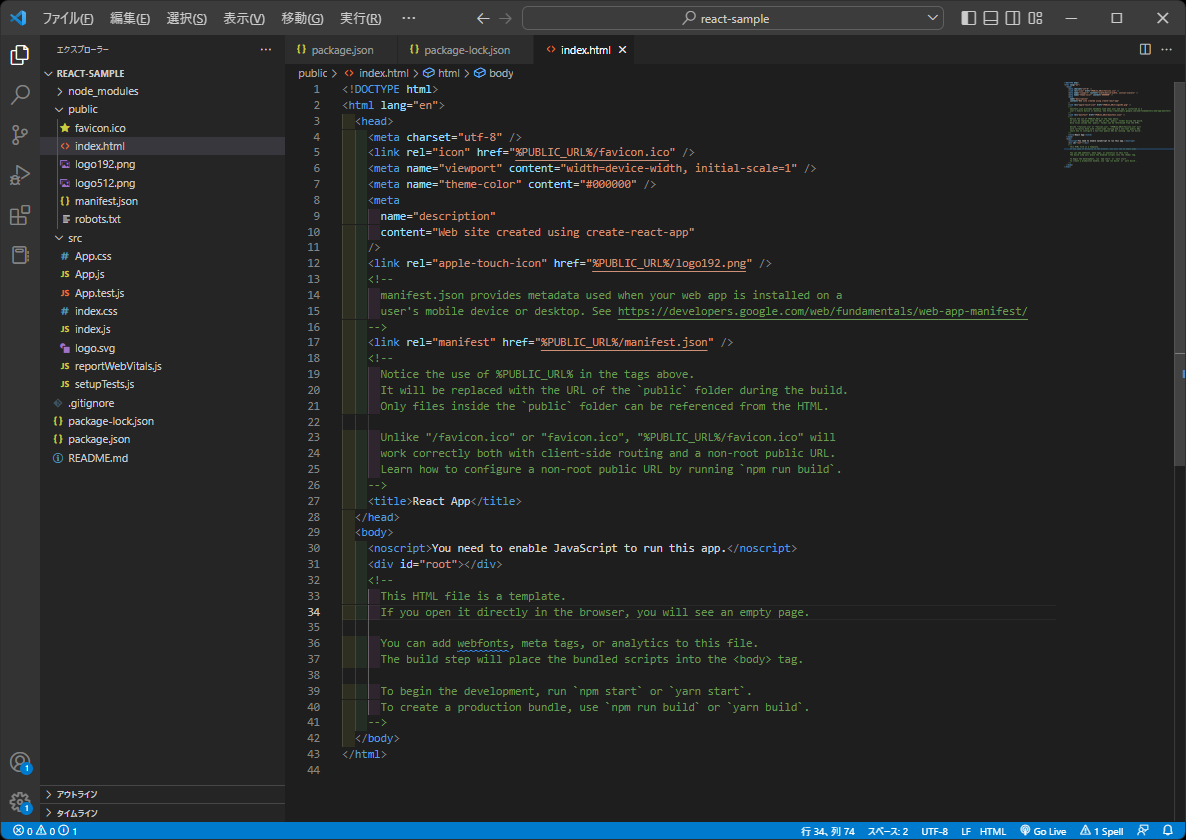Image resolution: width=1186 pixels, height=840 pixels.
Task: Click the 1 Spell status bar item
Action: click(1101, 831)
